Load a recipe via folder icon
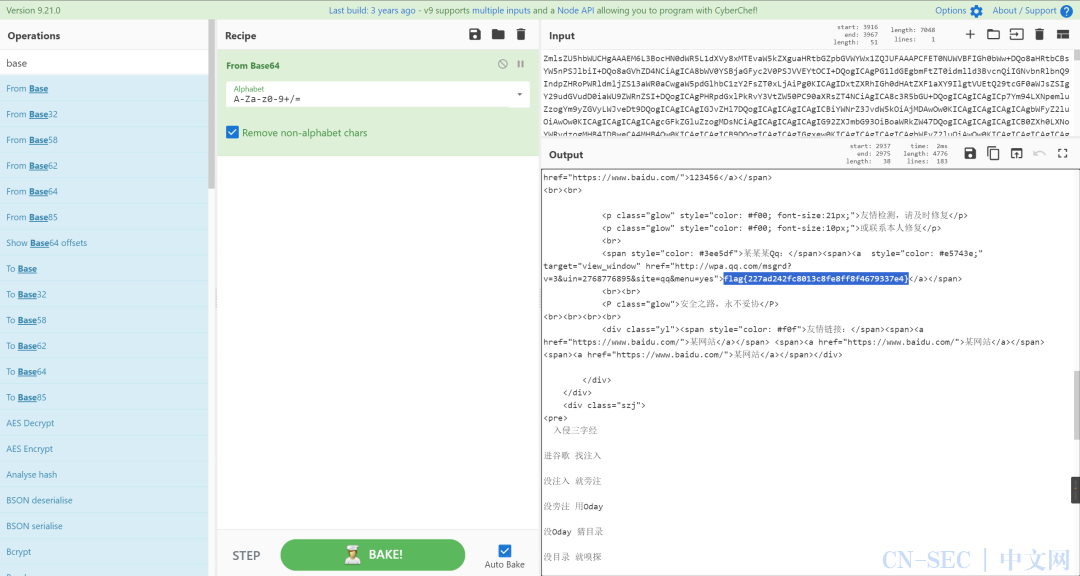The image size is (1080, 576). (x=498, y=35)
